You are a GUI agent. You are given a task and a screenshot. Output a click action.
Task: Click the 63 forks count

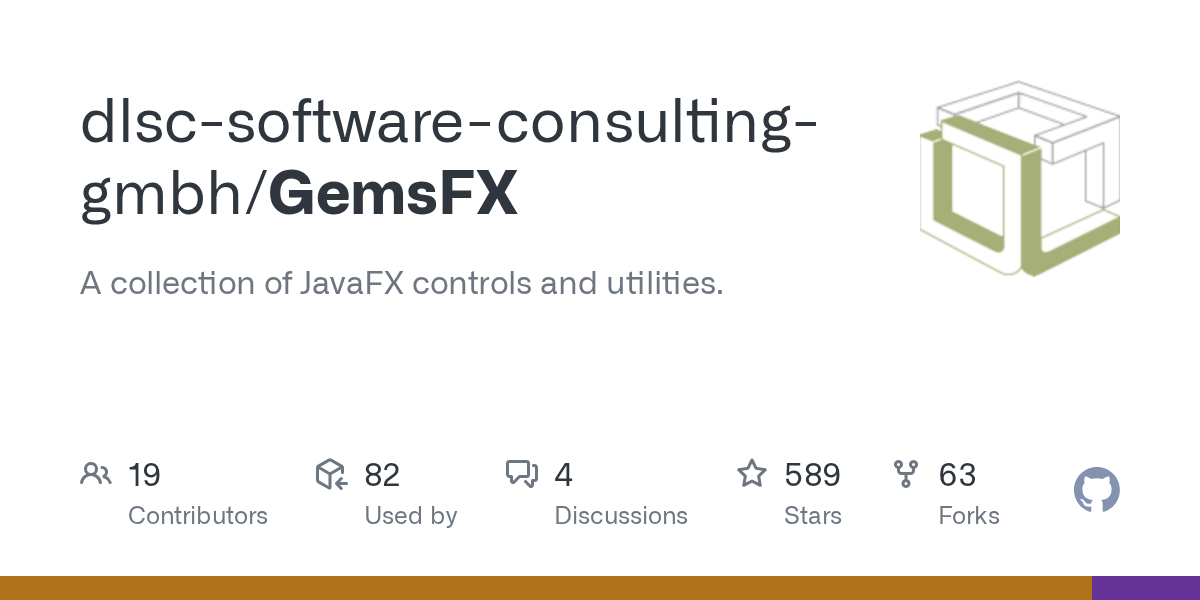[957, 475]
